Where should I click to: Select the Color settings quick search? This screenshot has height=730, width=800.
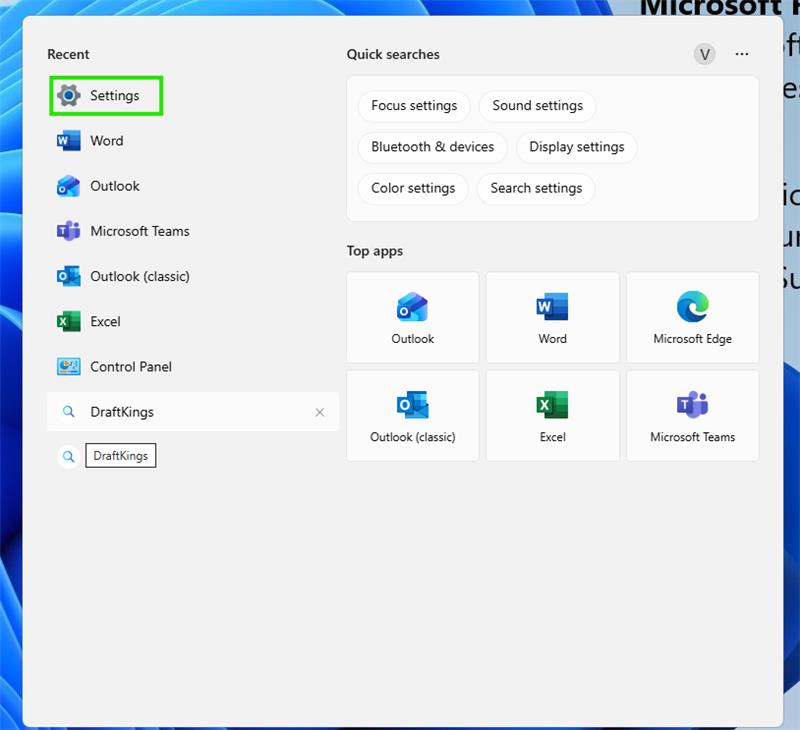point(413,188)
